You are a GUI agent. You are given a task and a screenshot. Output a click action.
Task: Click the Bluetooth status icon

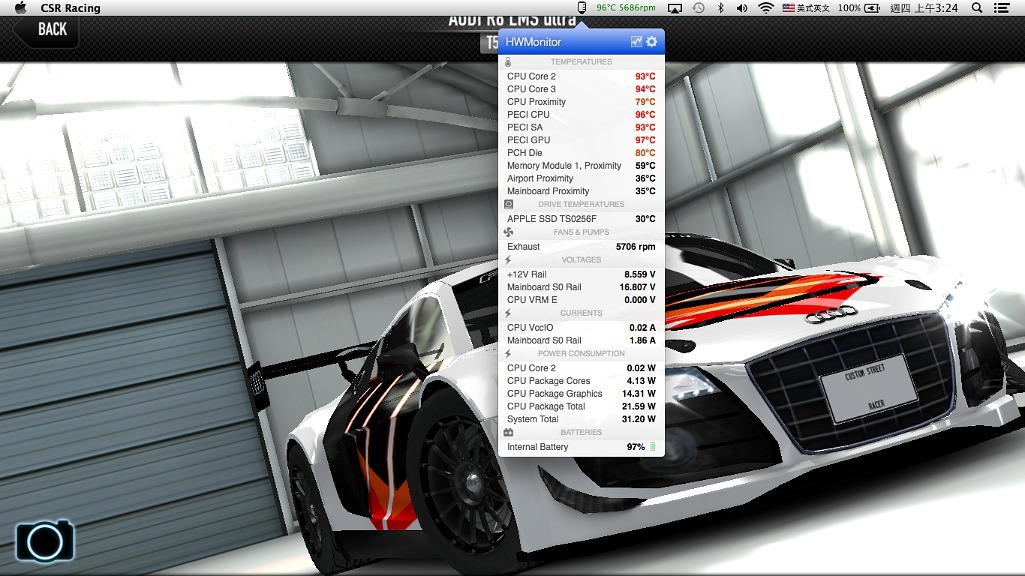tap(720, 8)
